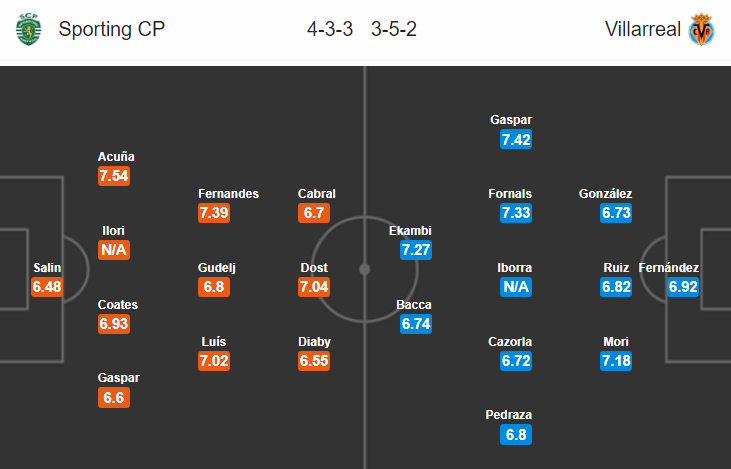Click Fernández's 6.92 goalkeeper rating

pyautogui.click(x=683, y=287)
